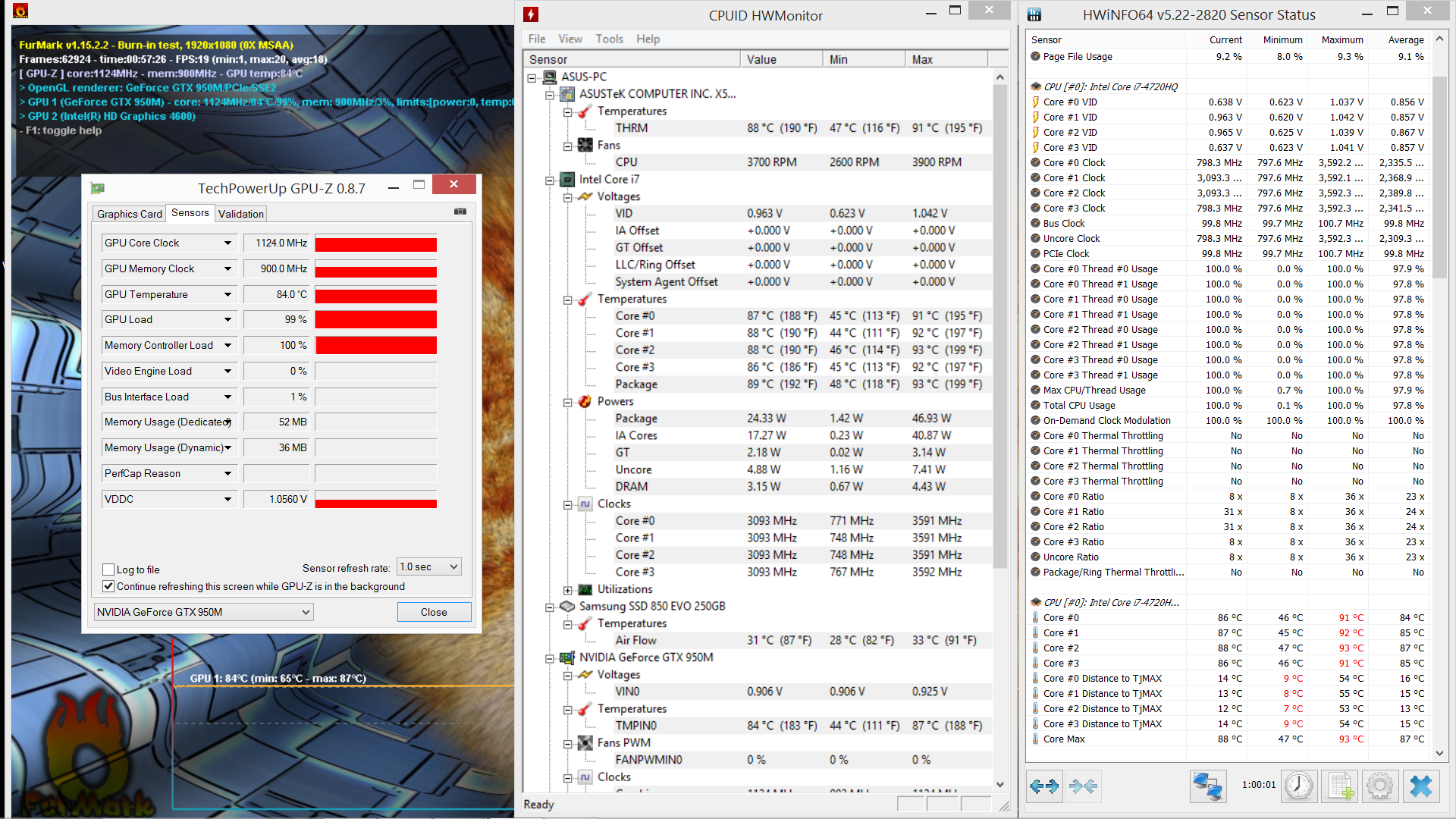1456x819 pixels.
Task: Collapse the ASUS-PC root tree node
Action: tap(532, 77)
